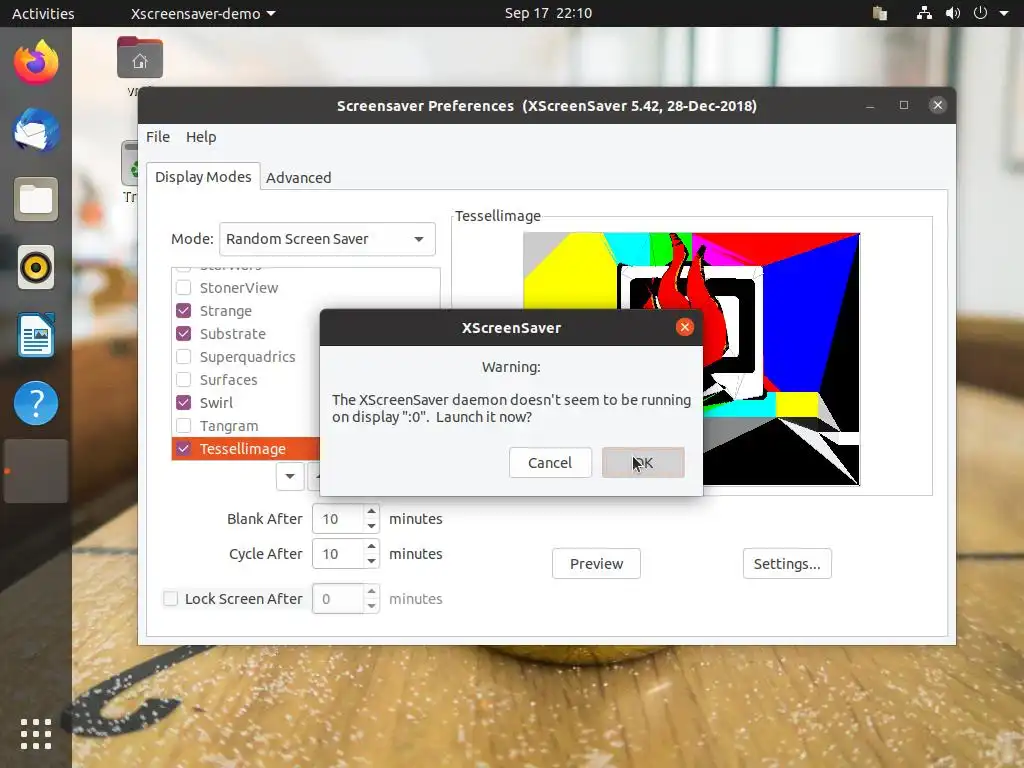Close the XScreenSaver warning dialog
The width and height of the screenshot is (1024, 768).
coord(684,327)
